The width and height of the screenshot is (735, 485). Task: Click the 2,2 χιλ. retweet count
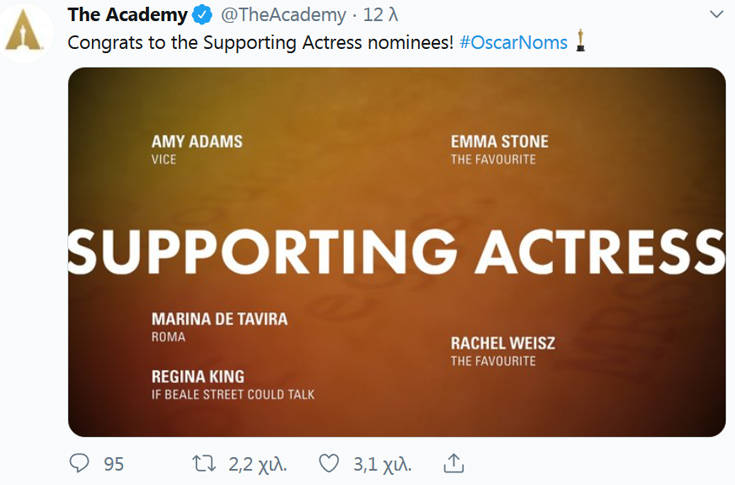click(258, 464)
